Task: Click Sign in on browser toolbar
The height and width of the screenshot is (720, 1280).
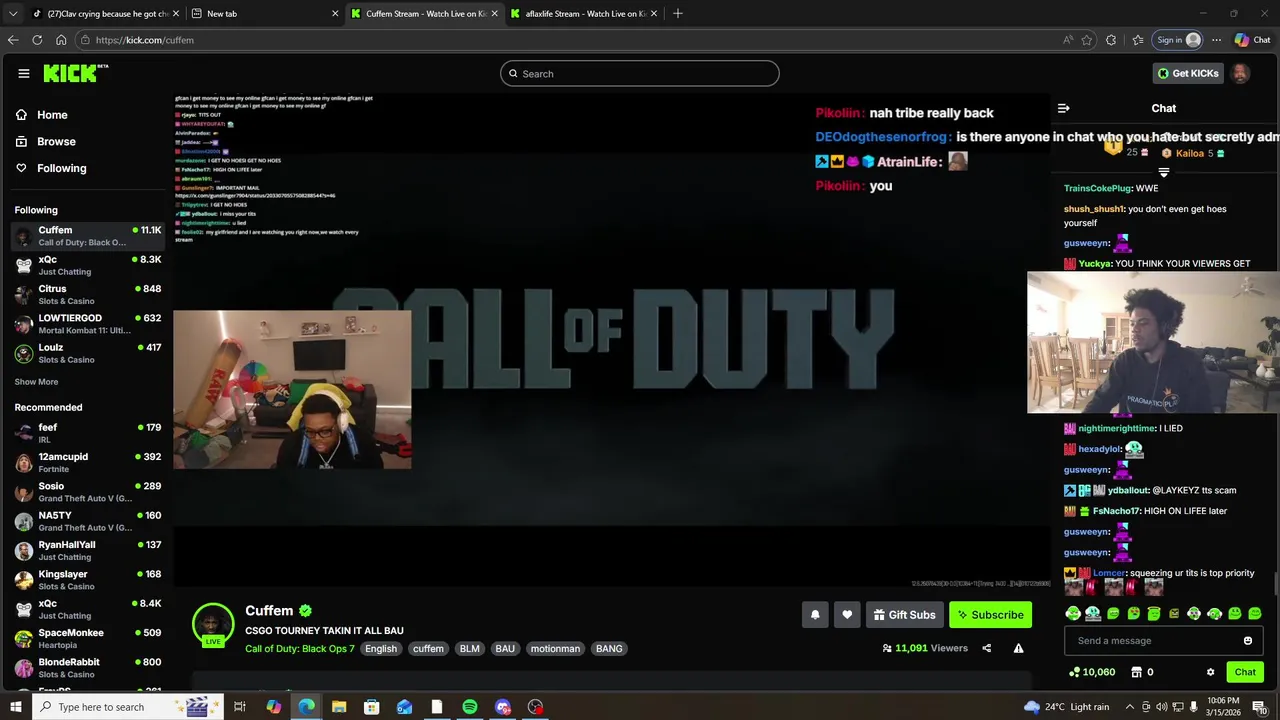Action: pyautogui.click(x=1178, y=40)
